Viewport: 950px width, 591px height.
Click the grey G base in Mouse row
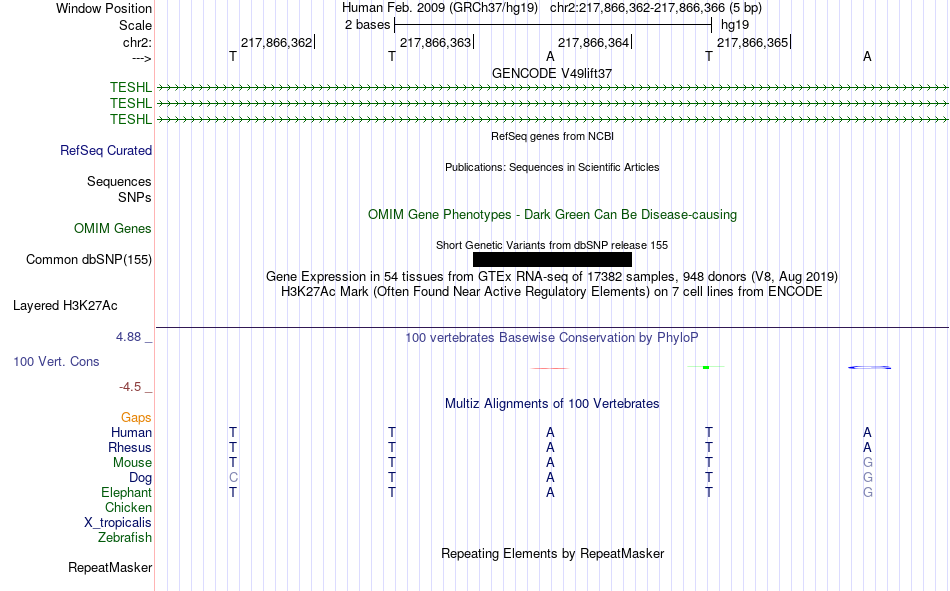point(868,462)
